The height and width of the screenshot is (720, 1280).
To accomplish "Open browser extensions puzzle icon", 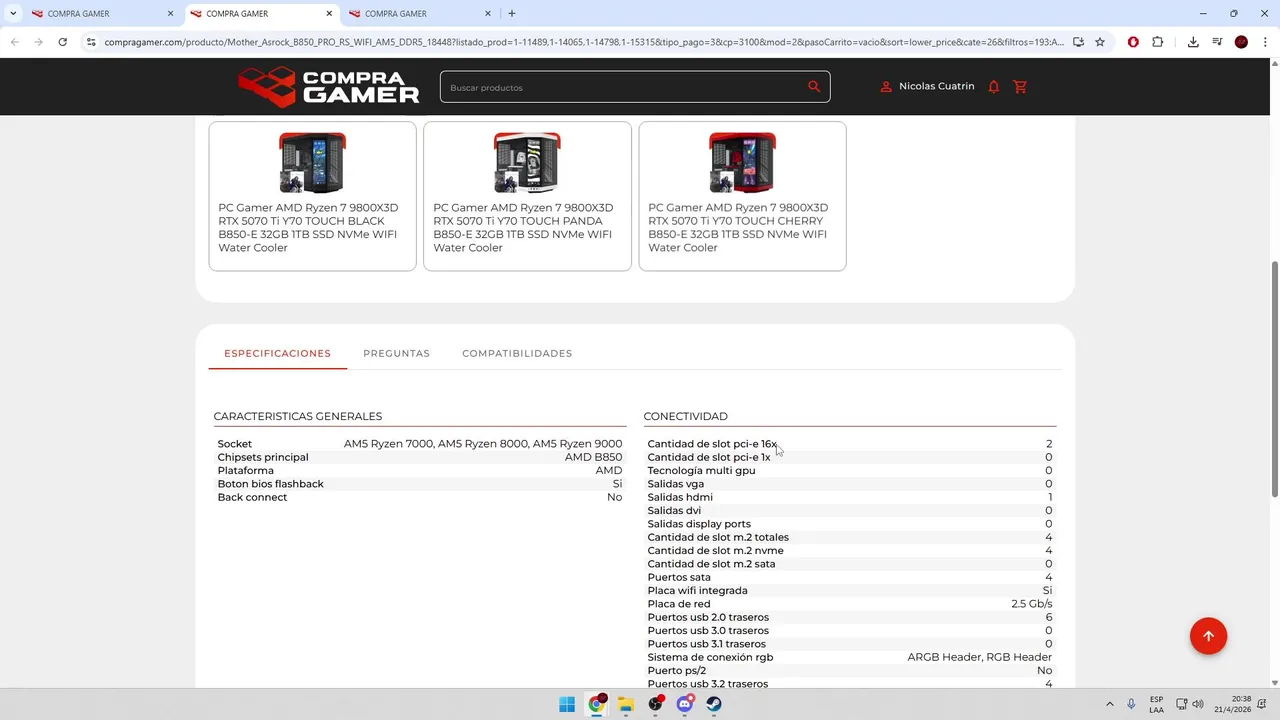I will coord(1157,42).
